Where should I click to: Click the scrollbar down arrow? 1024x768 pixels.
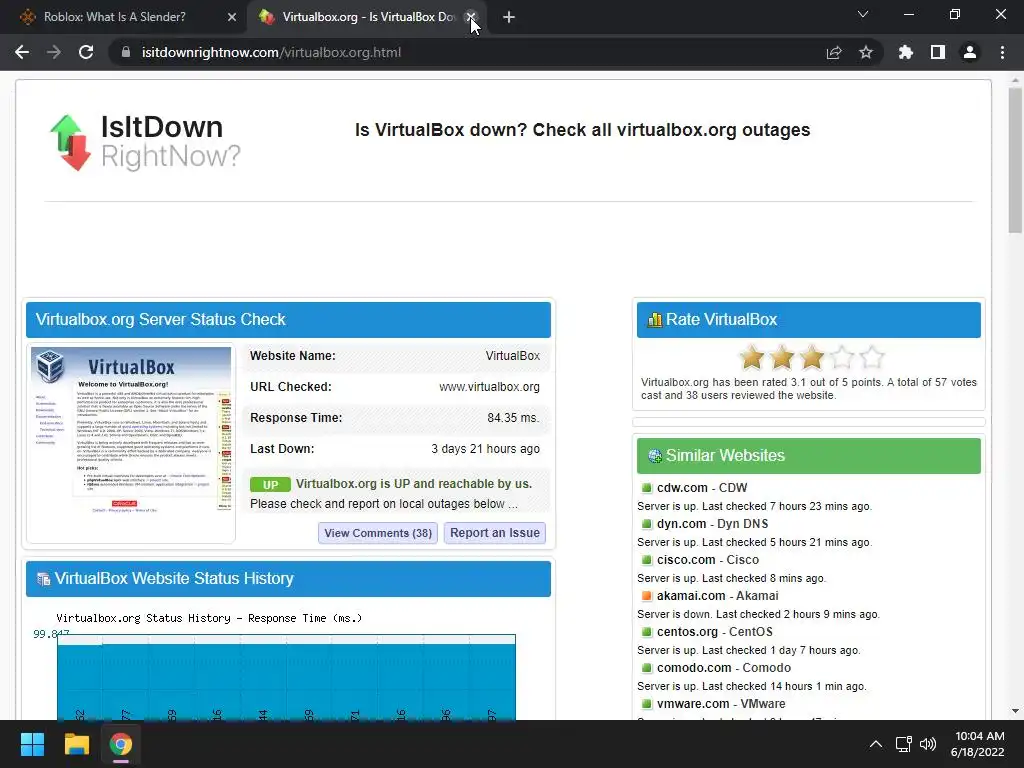(x=1015, y=711)
